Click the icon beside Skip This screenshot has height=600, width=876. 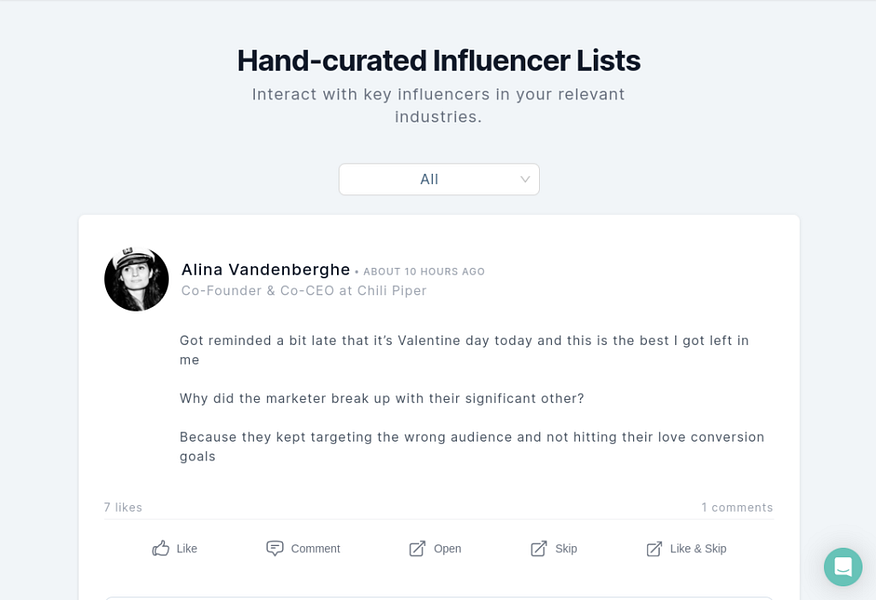click(x=539, y=549)
